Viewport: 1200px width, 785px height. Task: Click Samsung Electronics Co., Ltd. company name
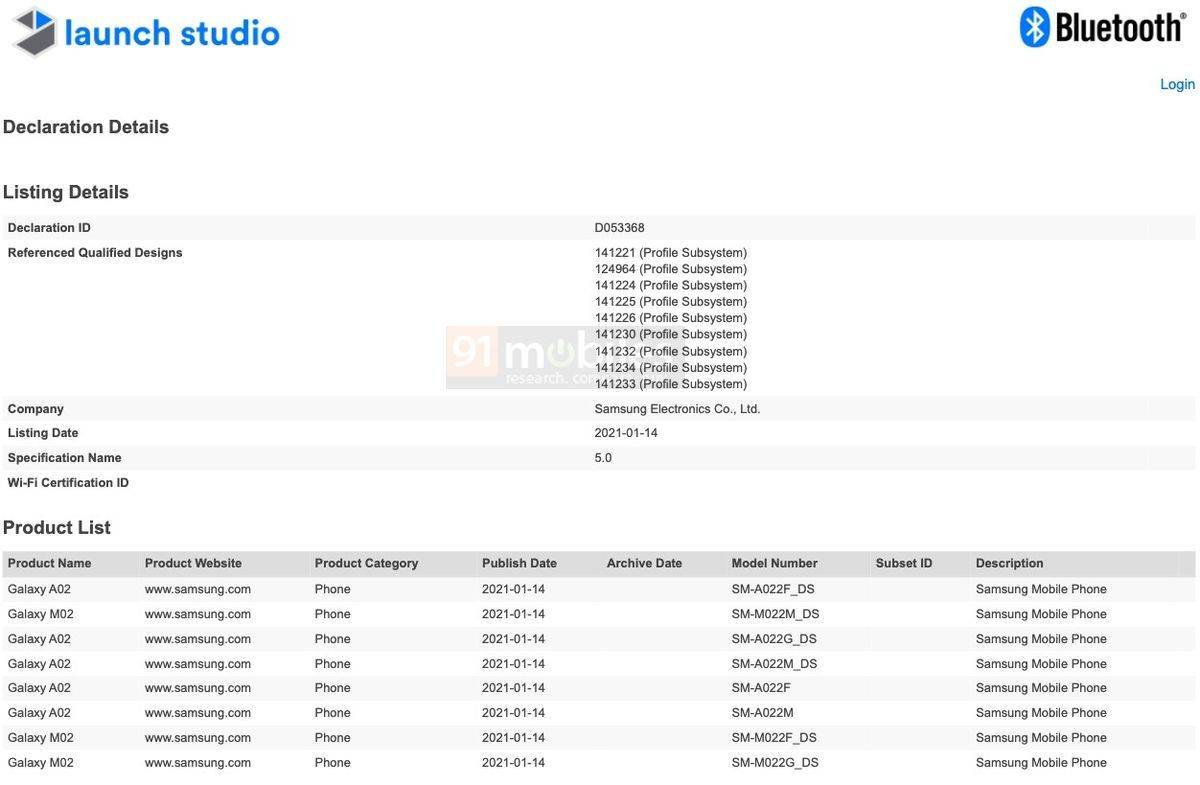(677, 409)
